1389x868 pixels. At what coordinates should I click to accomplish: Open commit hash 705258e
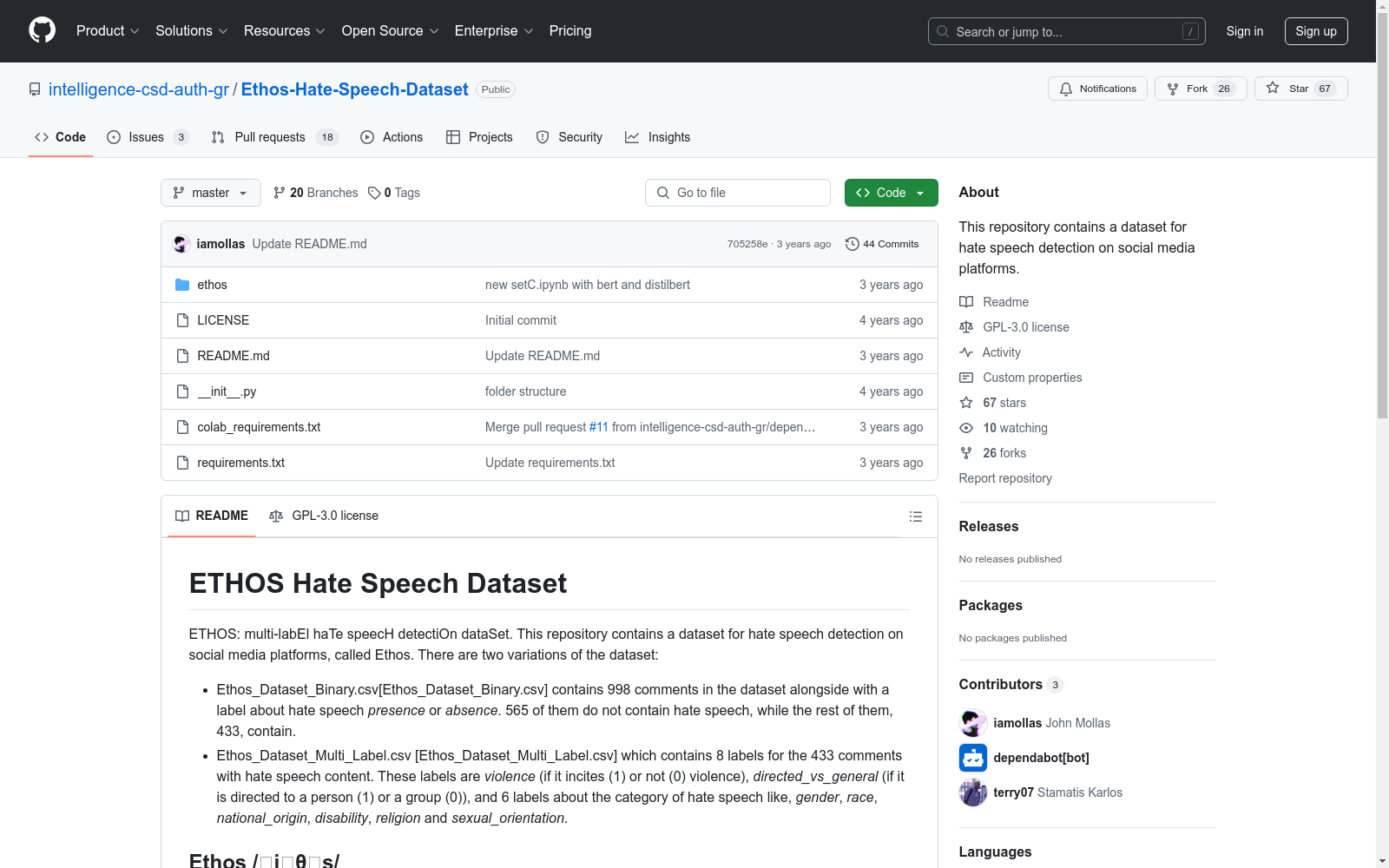pos(747,244)
